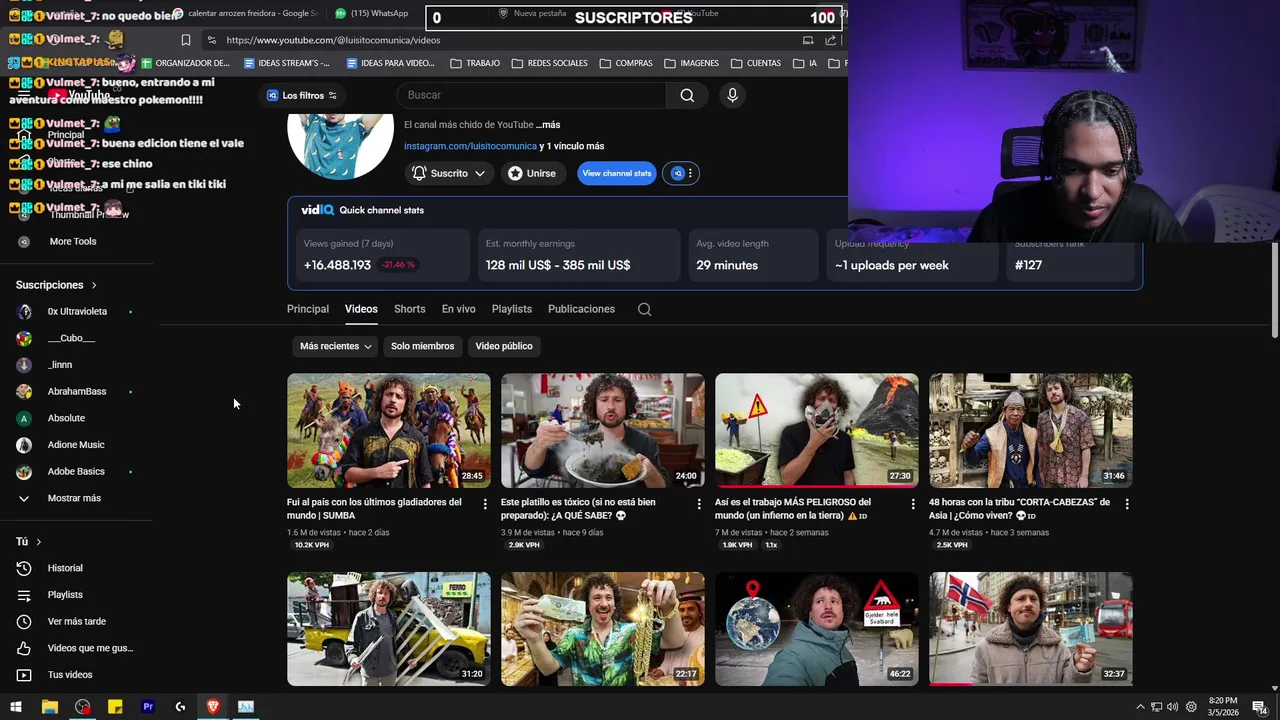Open Adione Music subscription
The height and width of the screenshot is (720, 1280).
click(76, 444)
